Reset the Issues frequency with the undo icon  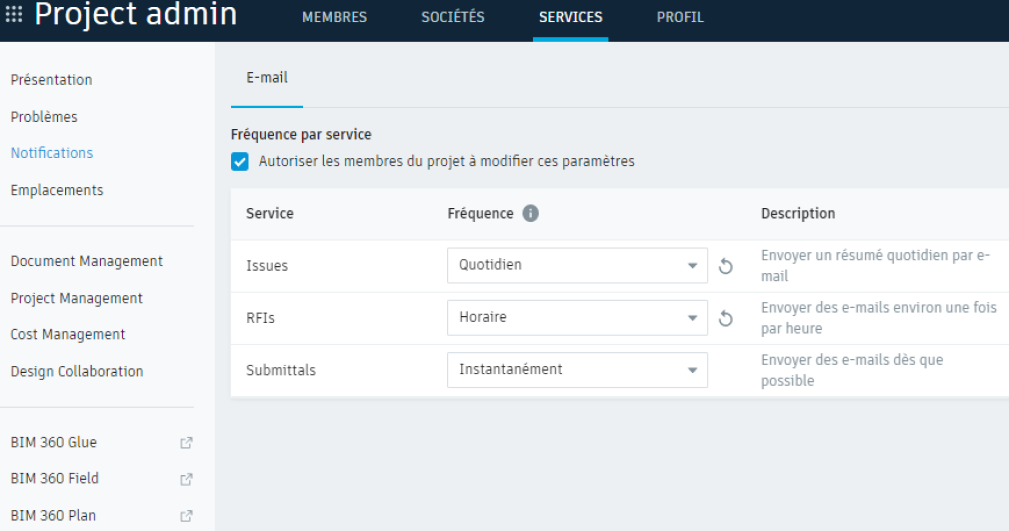pos(726,266)
